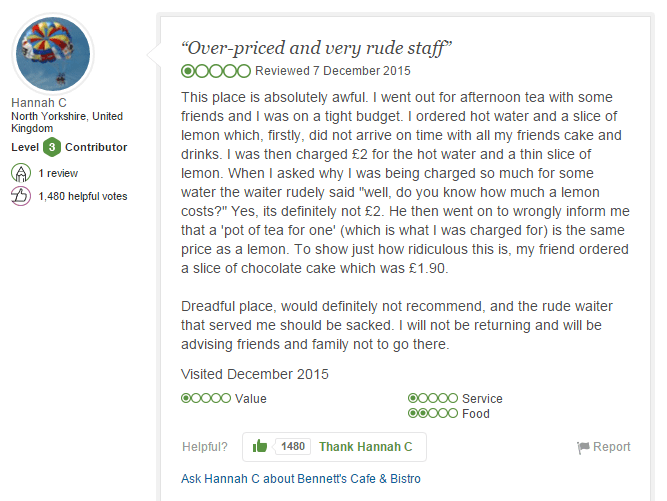This screenshot has width=667, height=501.
Task: Click the green thumbs-up icon in Thank button
Action: [x=260, y=447]
